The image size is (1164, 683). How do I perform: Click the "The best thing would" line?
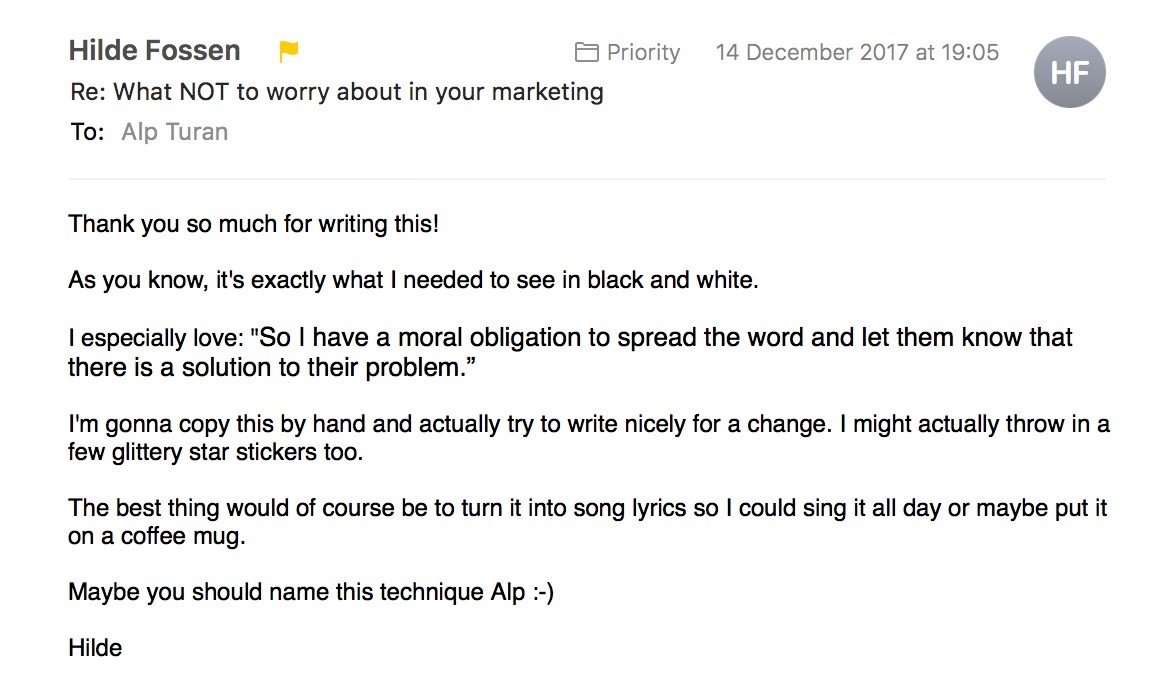pos(587,508)
